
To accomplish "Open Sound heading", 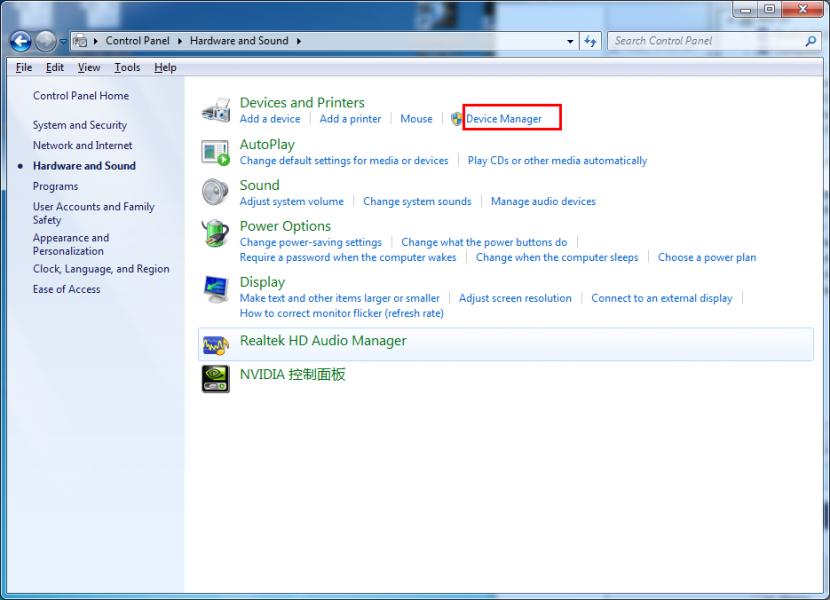I will point(259,185).
